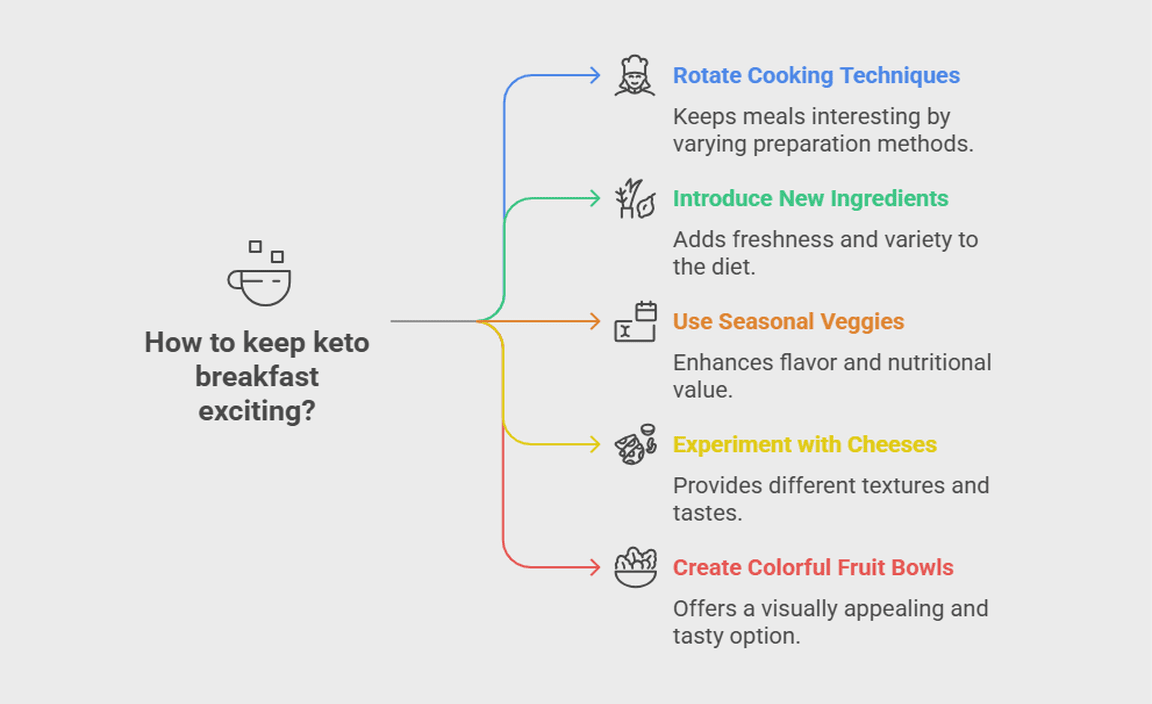Click the green arrowhead near plant icon
Viewport: 1152px width, 704px height.
[x=594, y=199]
